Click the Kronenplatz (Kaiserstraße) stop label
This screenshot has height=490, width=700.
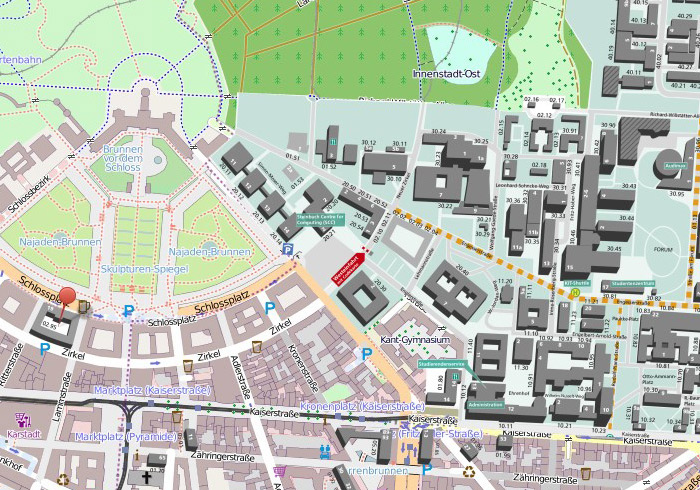coord(362,407)
